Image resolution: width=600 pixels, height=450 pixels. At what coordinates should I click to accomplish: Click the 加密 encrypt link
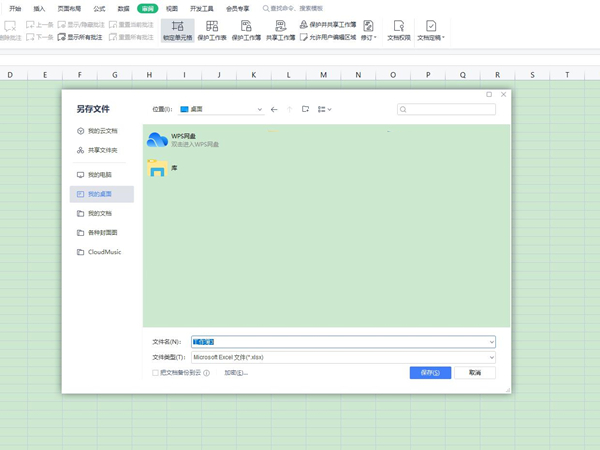[236, 373]
